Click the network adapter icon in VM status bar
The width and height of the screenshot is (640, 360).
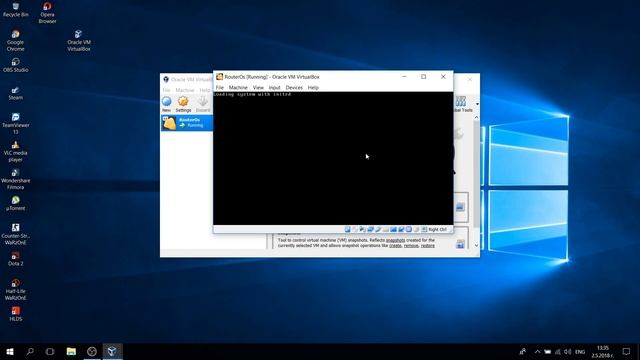[x=370, y=229]
